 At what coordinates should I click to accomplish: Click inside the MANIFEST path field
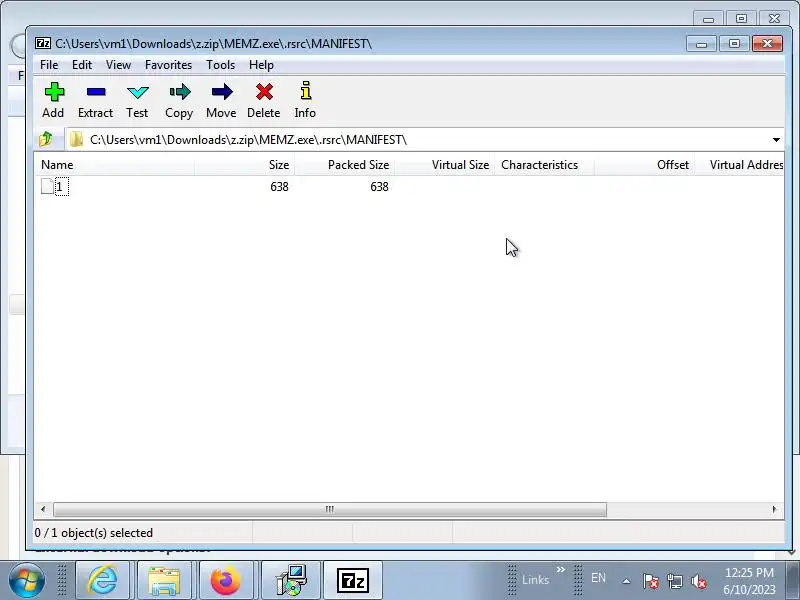(418, 139)
